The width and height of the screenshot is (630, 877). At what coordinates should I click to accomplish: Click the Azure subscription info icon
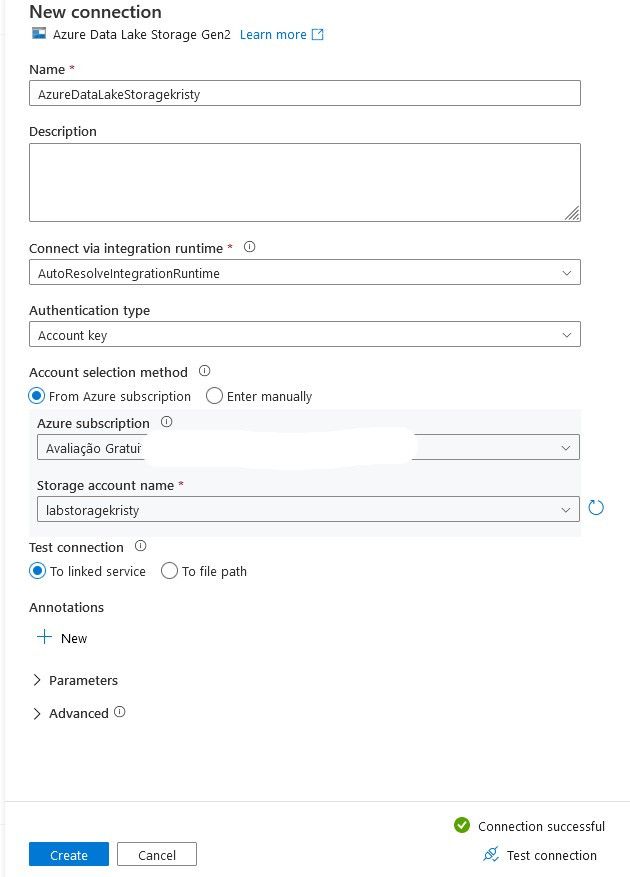(166, 422)
